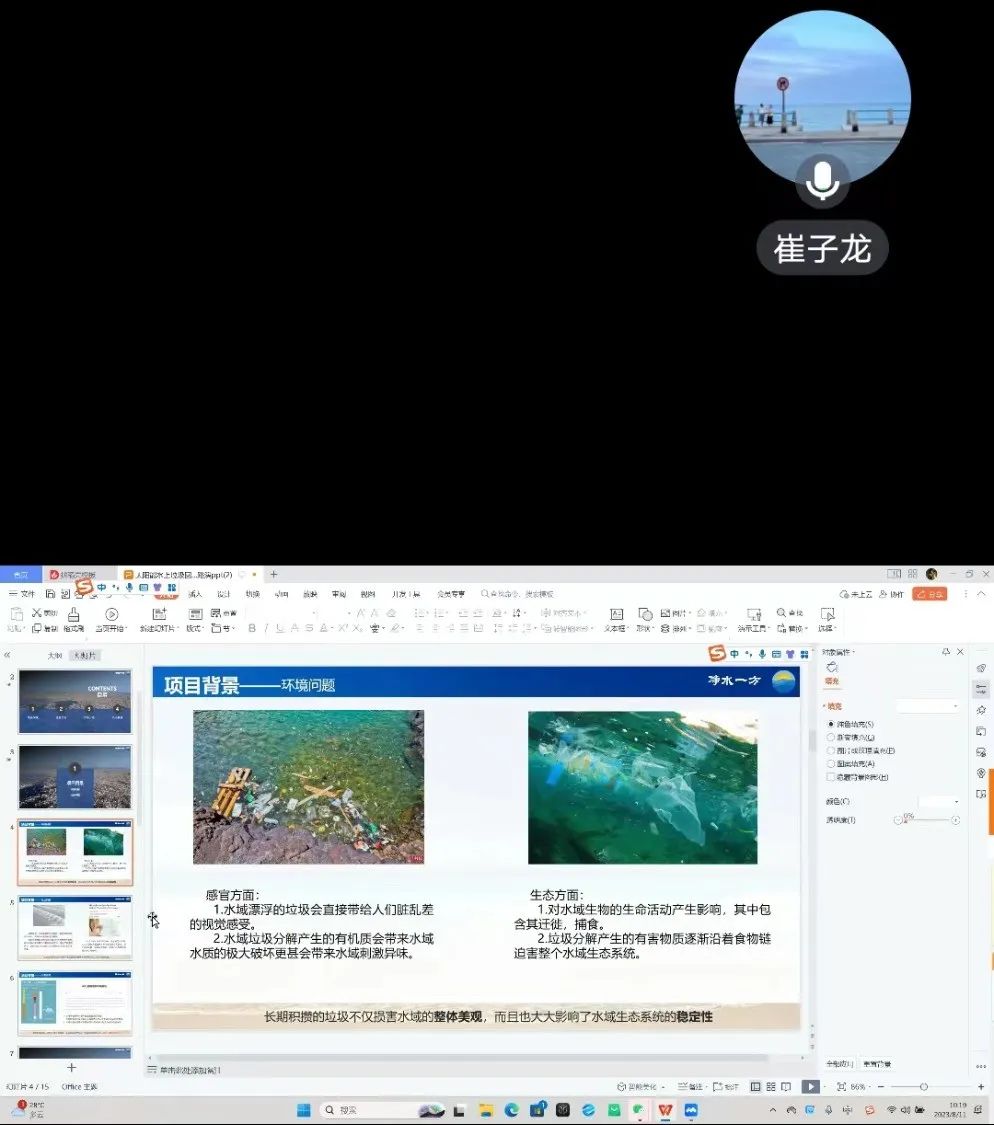Click the bold B formatting icon
Image resolution: width=994 pixels, height=1125 pixels.
[x=252, y=629]
